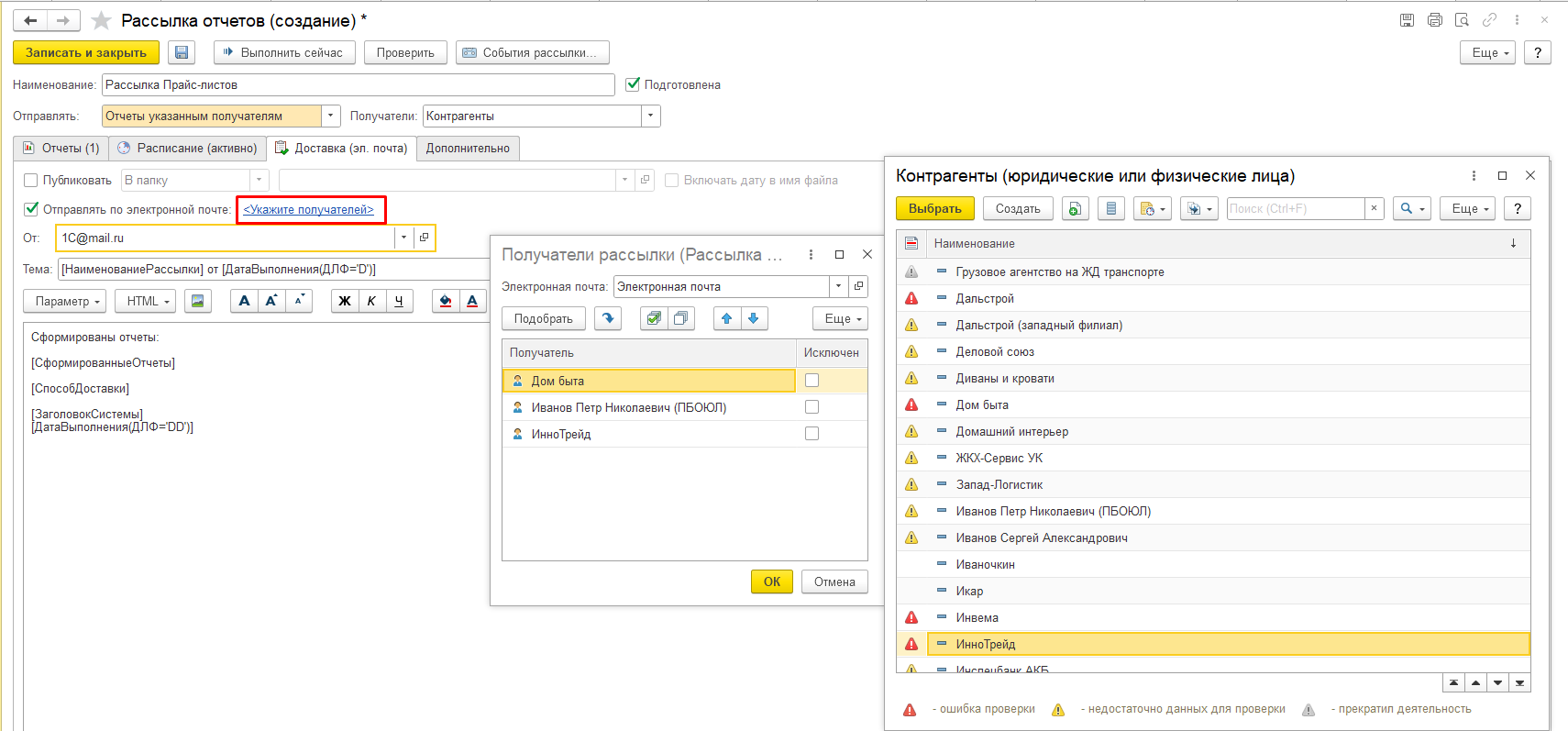Switch to Доставка (эл. почта) tab
The width and height of the screenshot is (1568, 731).
[341, 148]
